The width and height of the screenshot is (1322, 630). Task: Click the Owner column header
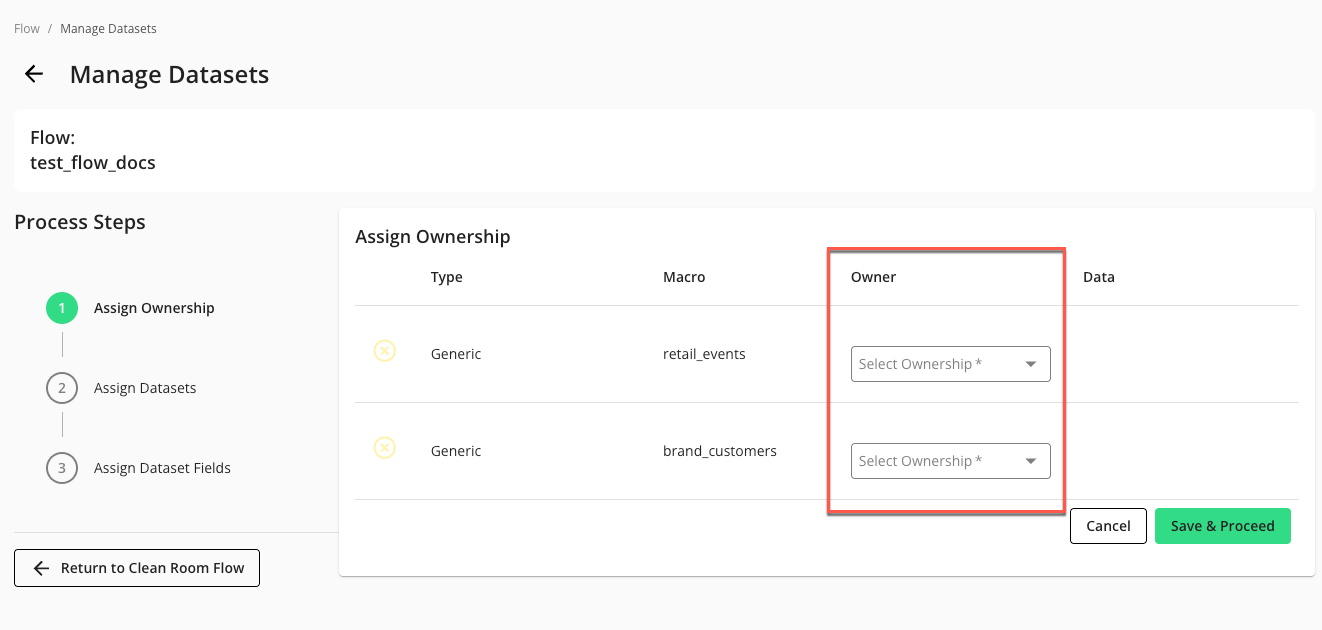tap(873, 277)
